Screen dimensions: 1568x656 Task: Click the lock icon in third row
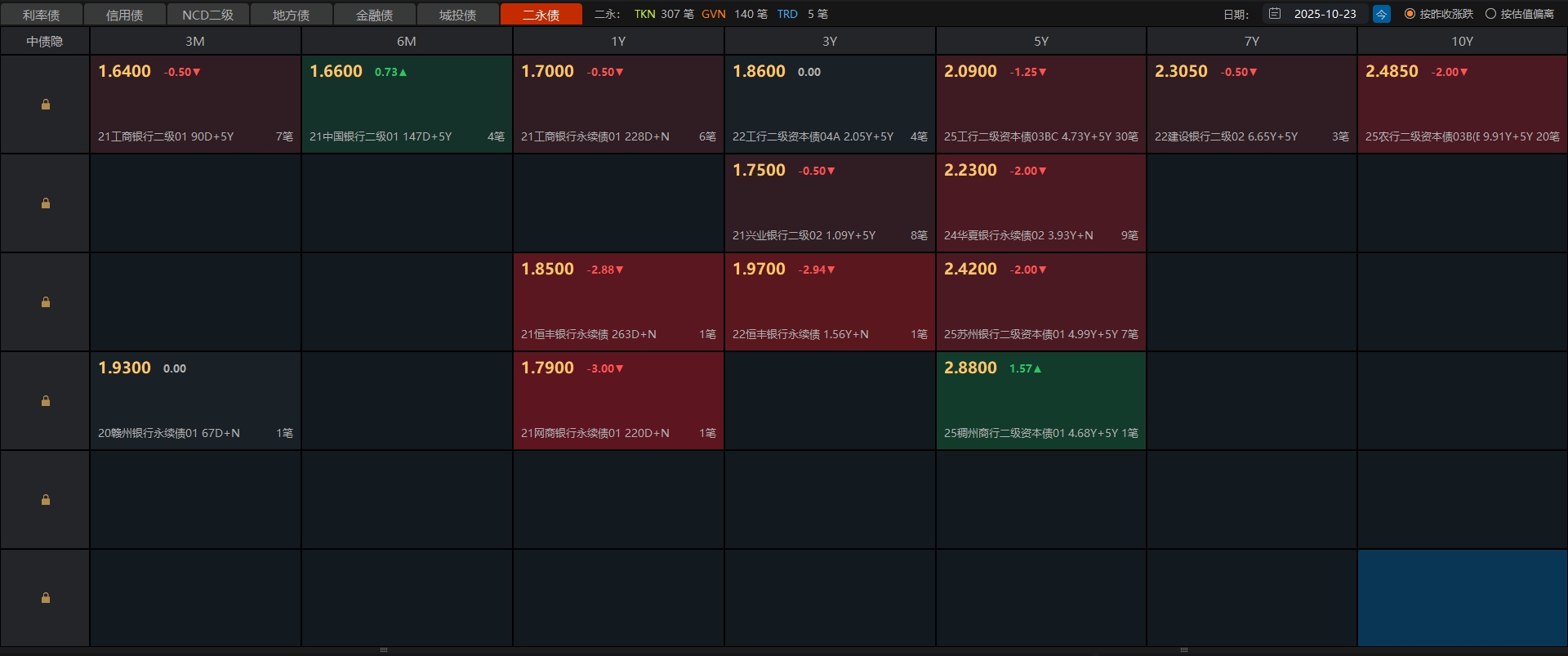tap(46, 302)
